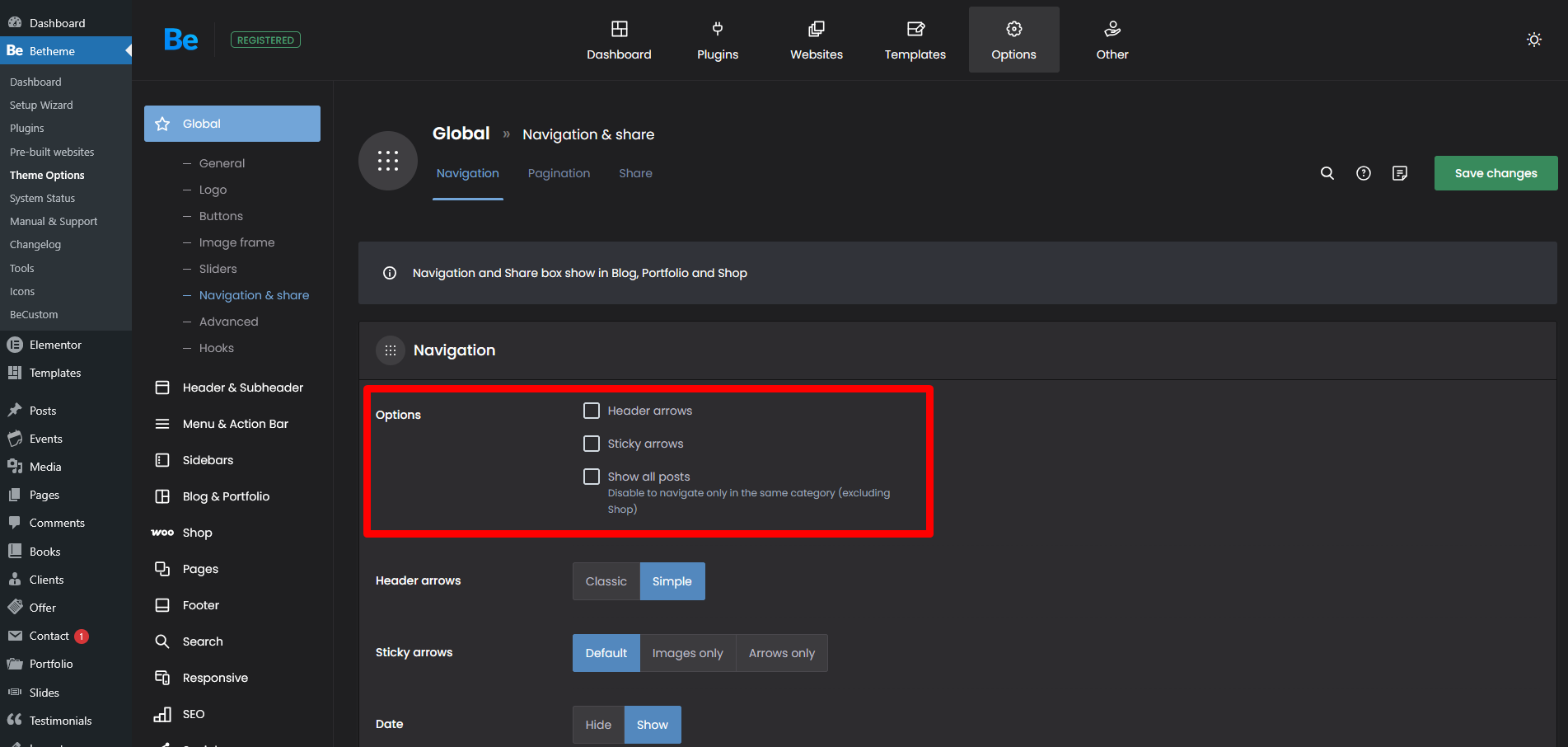Expand the Blog & Portfolio section
The image size is (1568, 747).
(x=226, y=496)
